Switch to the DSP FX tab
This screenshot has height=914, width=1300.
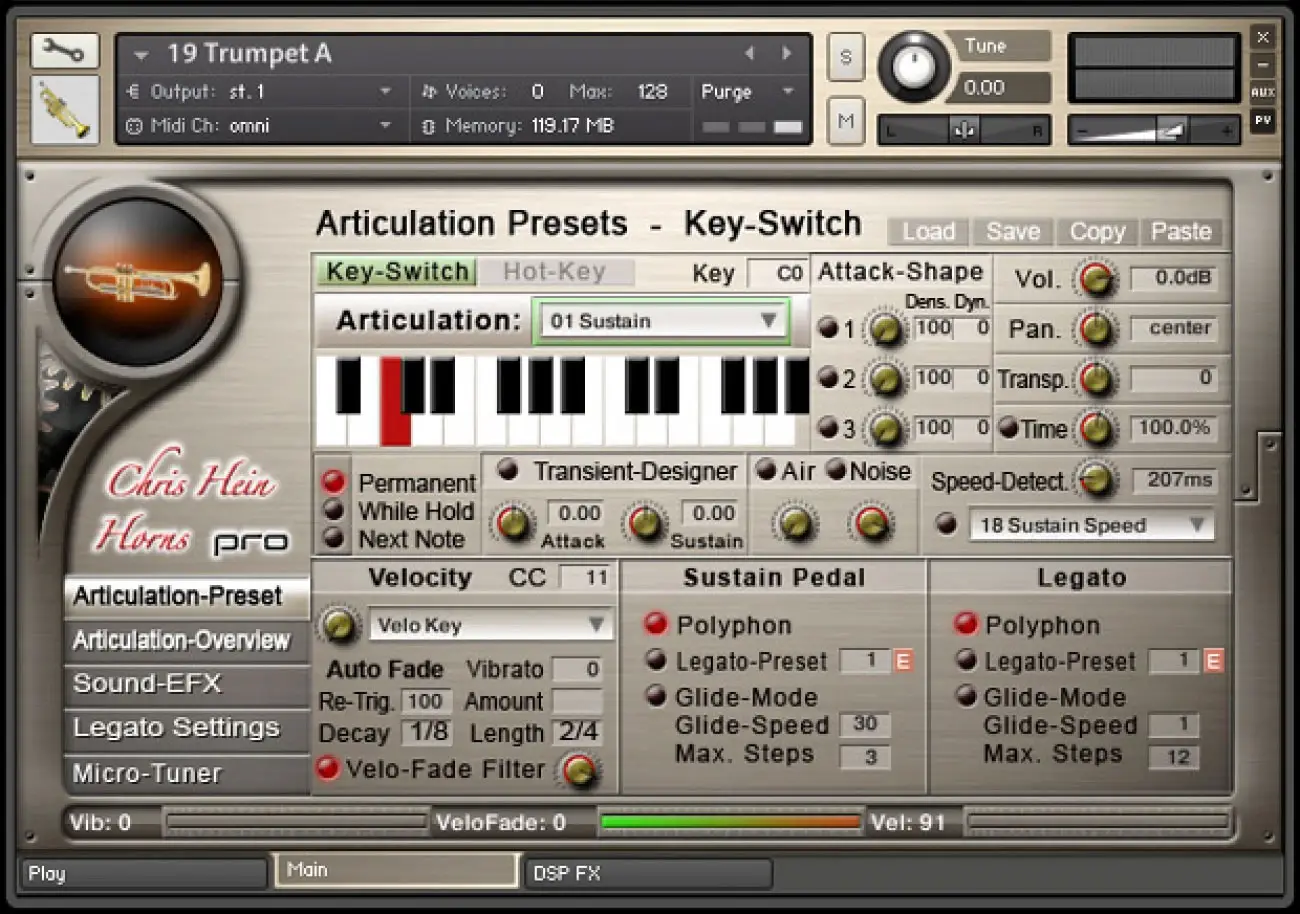648,873
